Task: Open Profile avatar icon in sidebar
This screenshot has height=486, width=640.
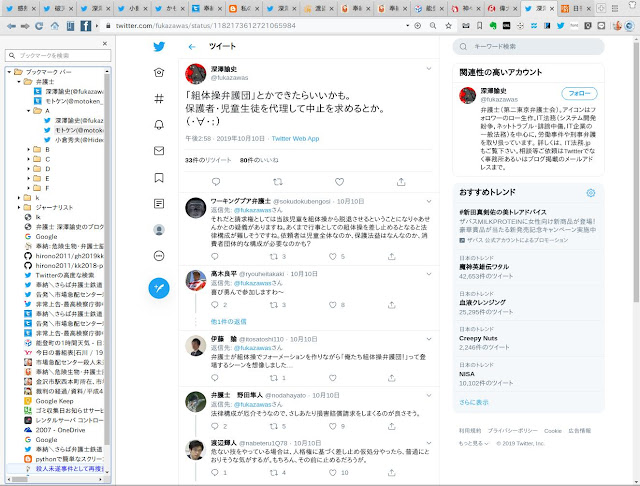Action: (159, 230)
